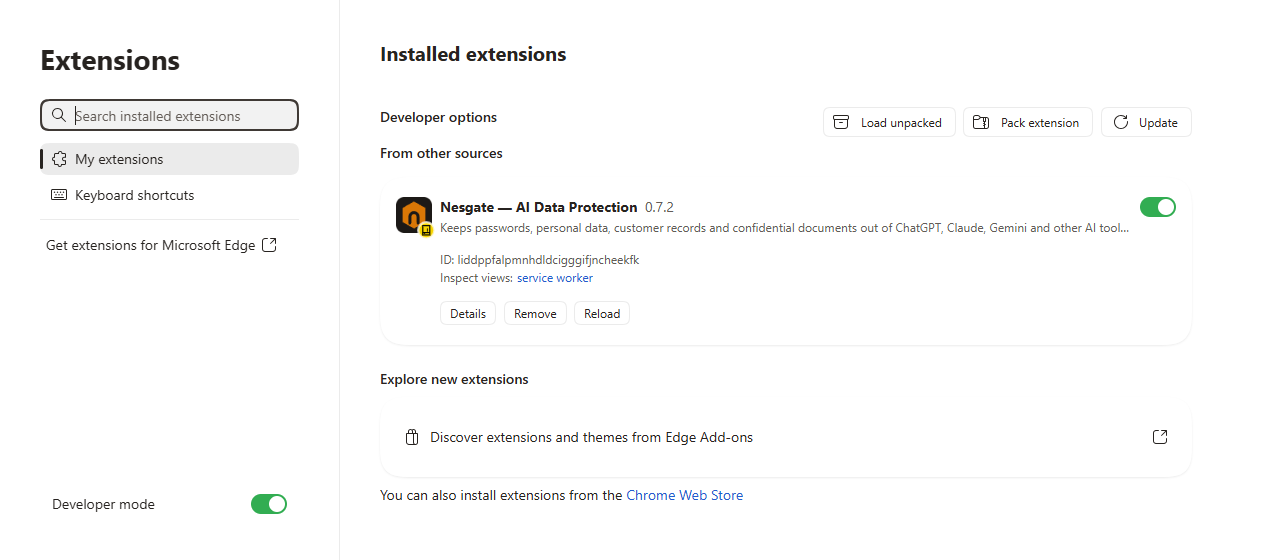Click the From other sources label

(x=441, y=153)
